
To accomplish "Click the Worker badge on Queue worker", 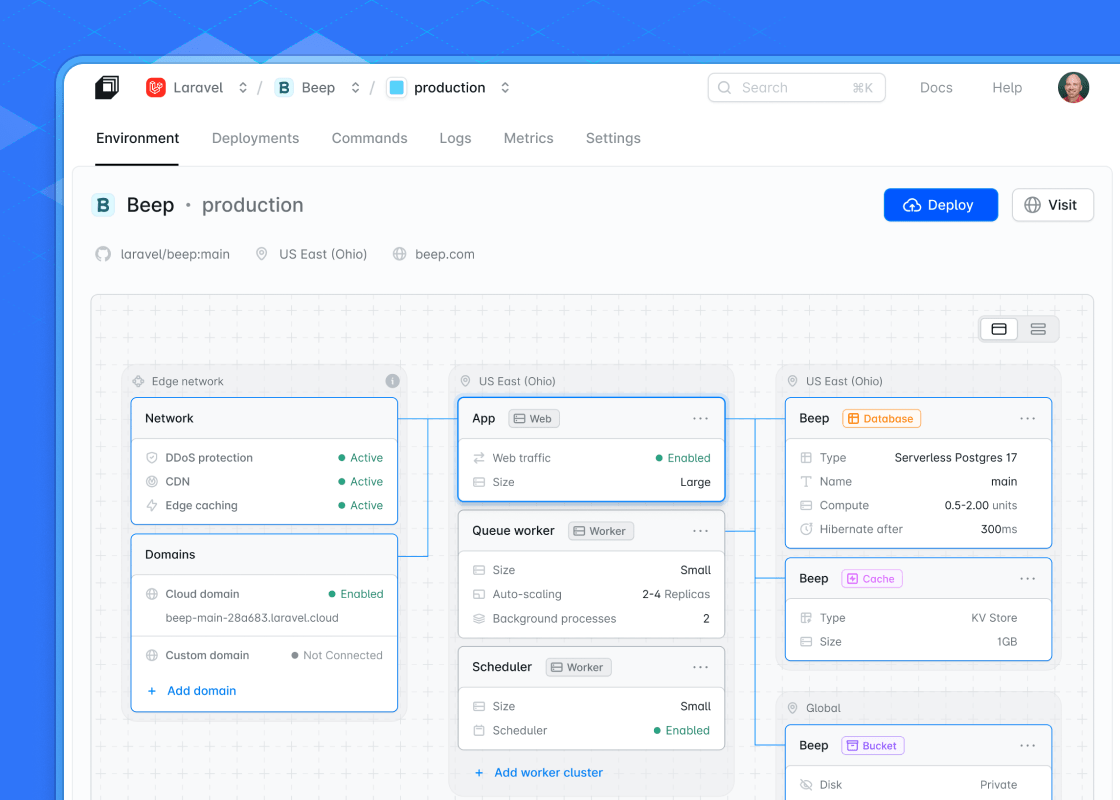I will click(600, 531).
